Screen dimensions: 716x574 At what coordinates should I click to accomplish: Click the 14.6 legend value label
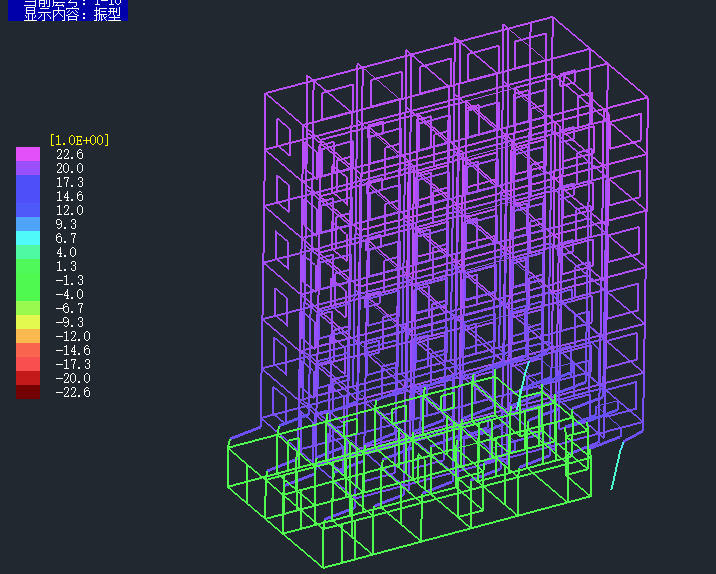pos(70,197)
